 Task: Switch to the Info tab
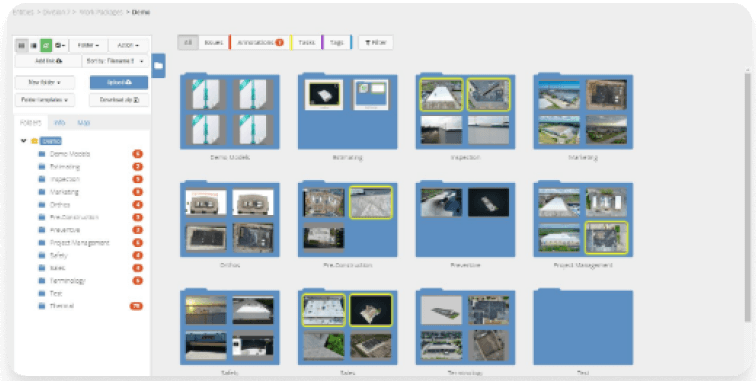(60, 122)
